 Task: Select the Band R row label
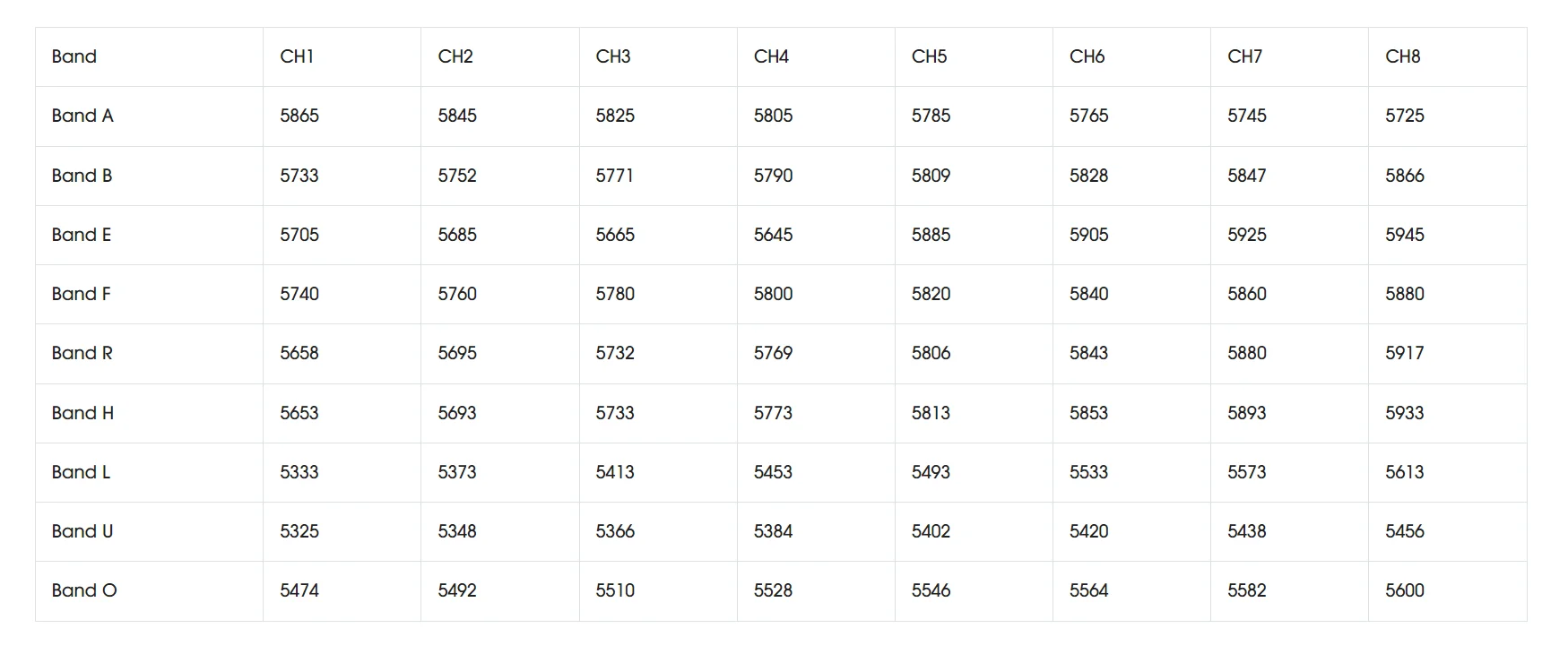(82, 353)
